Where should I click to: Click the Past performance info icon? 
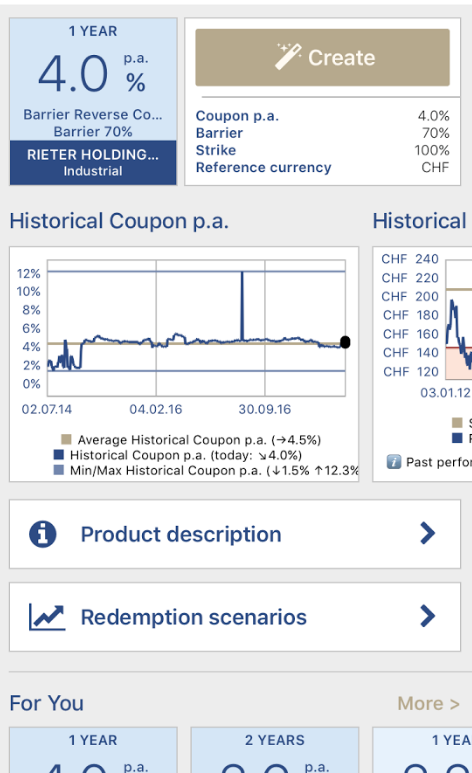[394, 462]
